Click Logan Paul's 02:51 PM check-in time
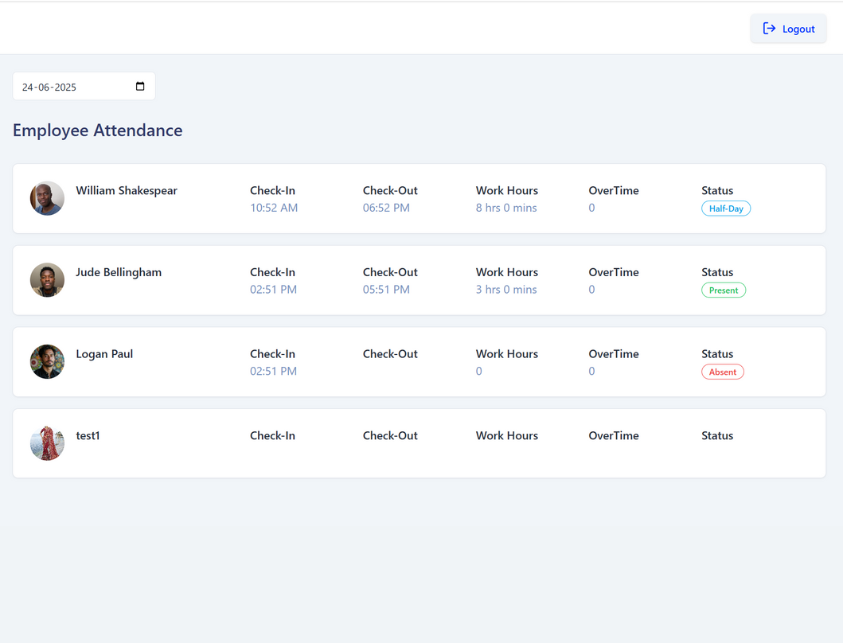 click(x=273, y=371)
